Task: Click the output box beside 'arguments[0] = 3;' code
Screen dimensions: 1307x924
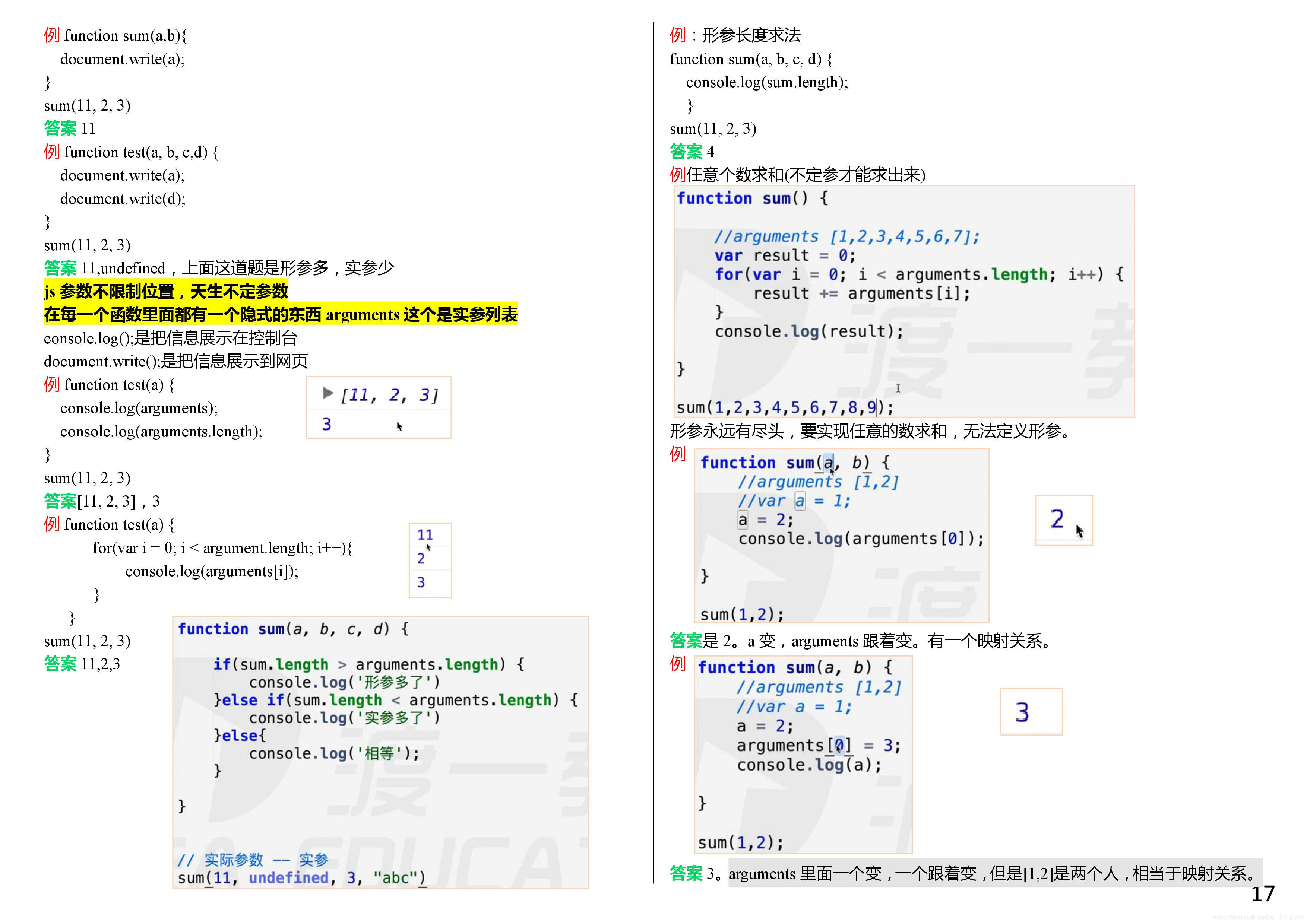Action: coord(1031,712)
